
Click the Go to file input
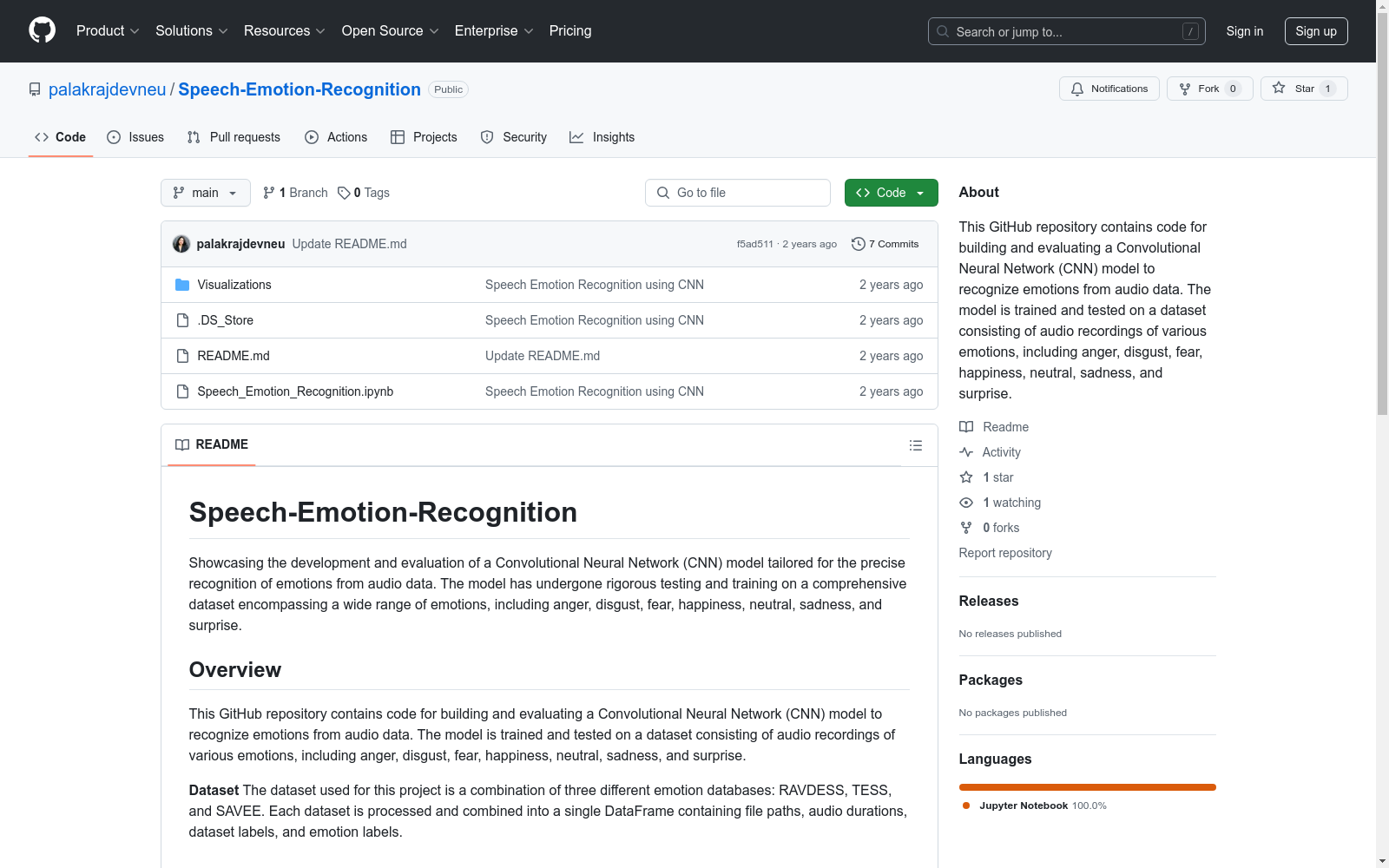click(738, 193)
